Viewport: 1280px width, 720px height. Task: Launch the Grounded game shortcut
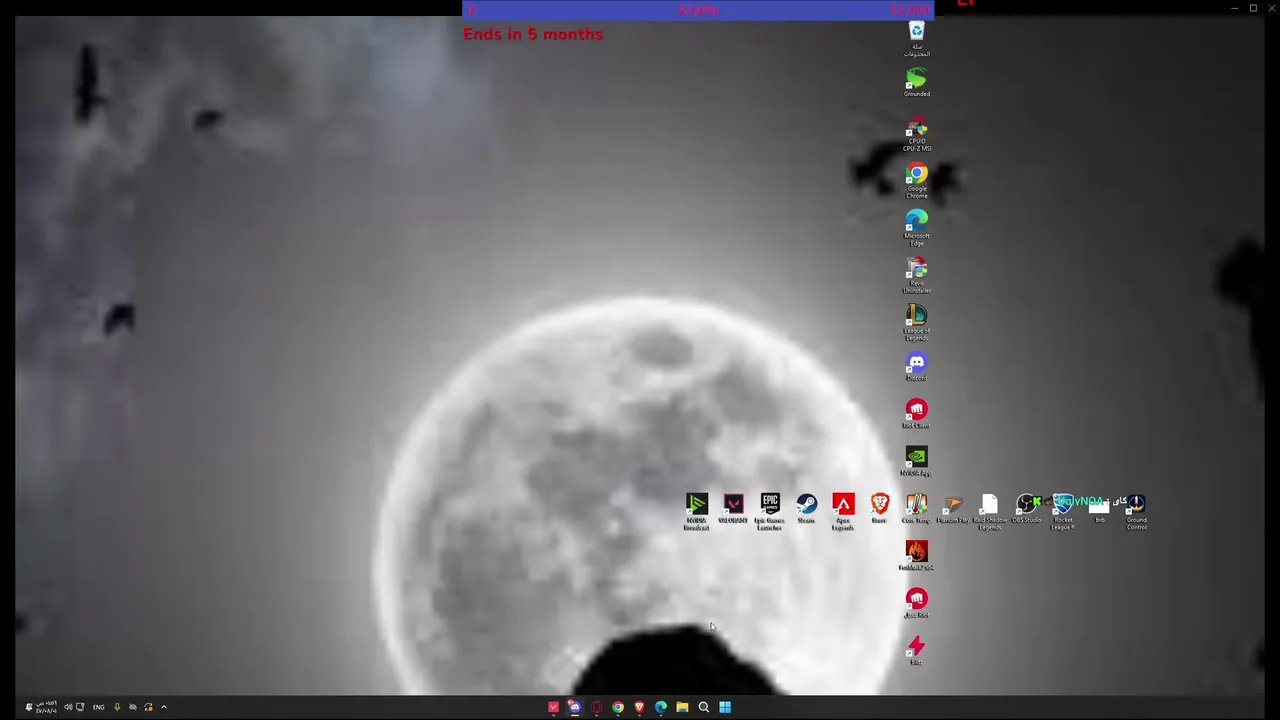[917, 82]
